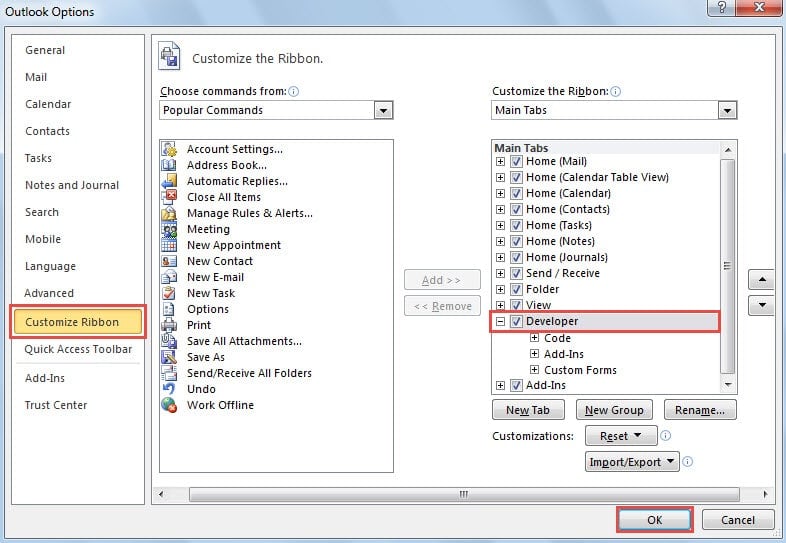Toggle the Add-Ins tab checkbox
Viewport: 786px width, 543px height.
pos(516,386)
